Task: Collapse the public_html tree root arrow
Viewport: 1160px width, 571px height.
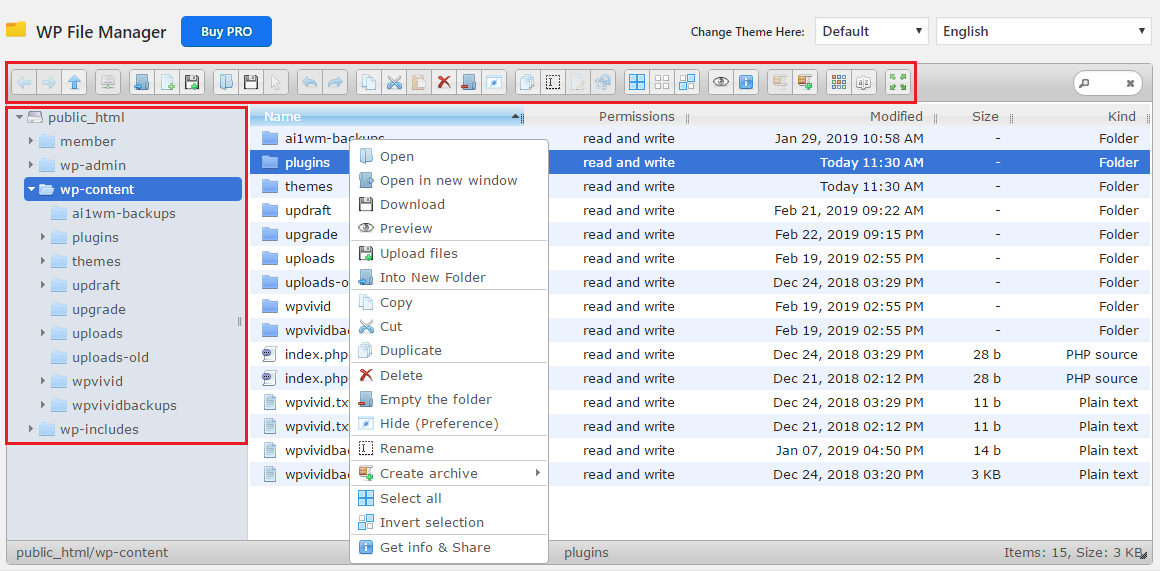Action: 18,117
